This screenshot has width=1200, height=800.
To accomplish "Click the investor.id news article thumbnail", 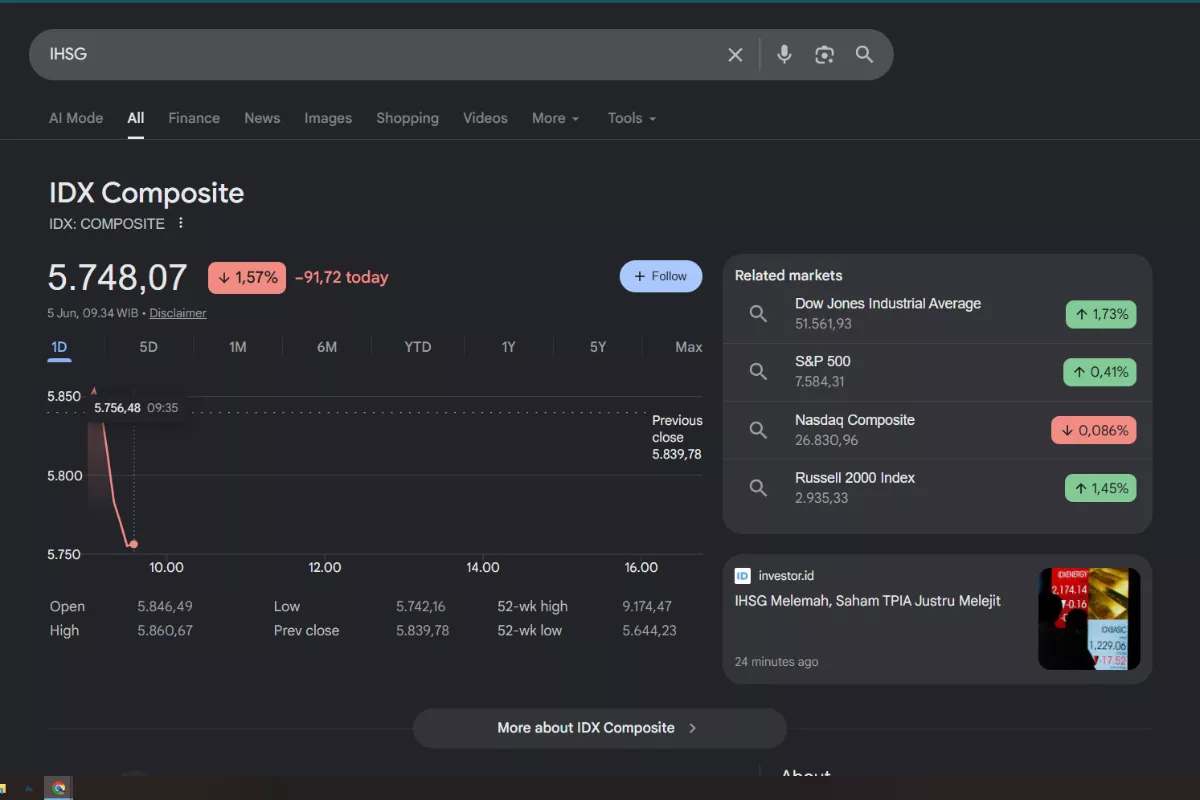I will tap(1089, 619).
